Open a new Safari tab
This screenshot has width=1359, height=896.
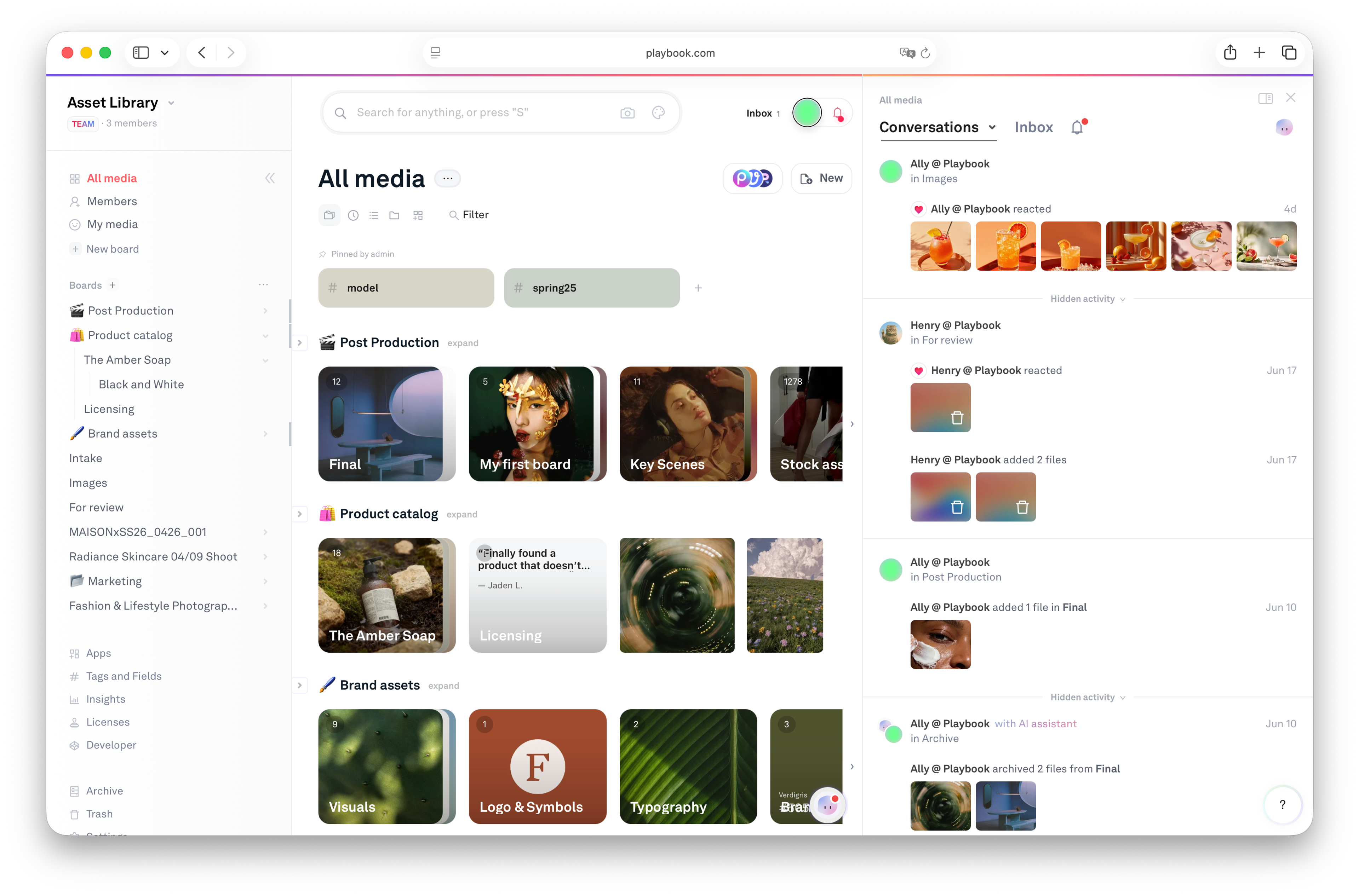pos(1259,53)
